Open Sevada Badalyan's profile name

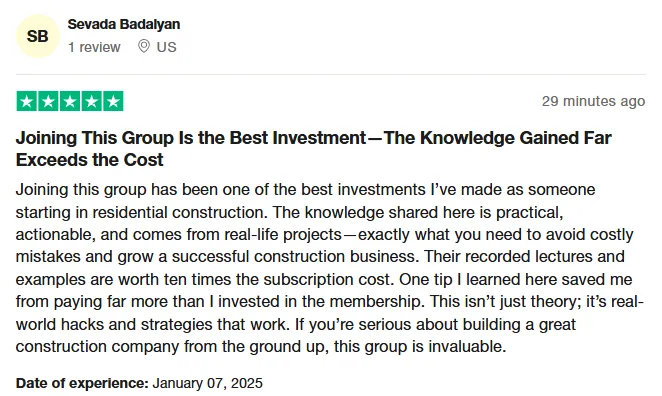tap(124, 24)
